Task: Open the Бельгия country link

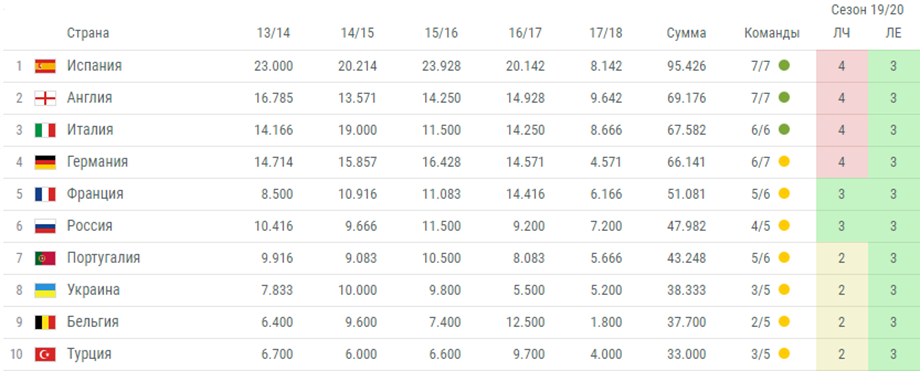Action: pyautogui.click(x=93, y=322)
